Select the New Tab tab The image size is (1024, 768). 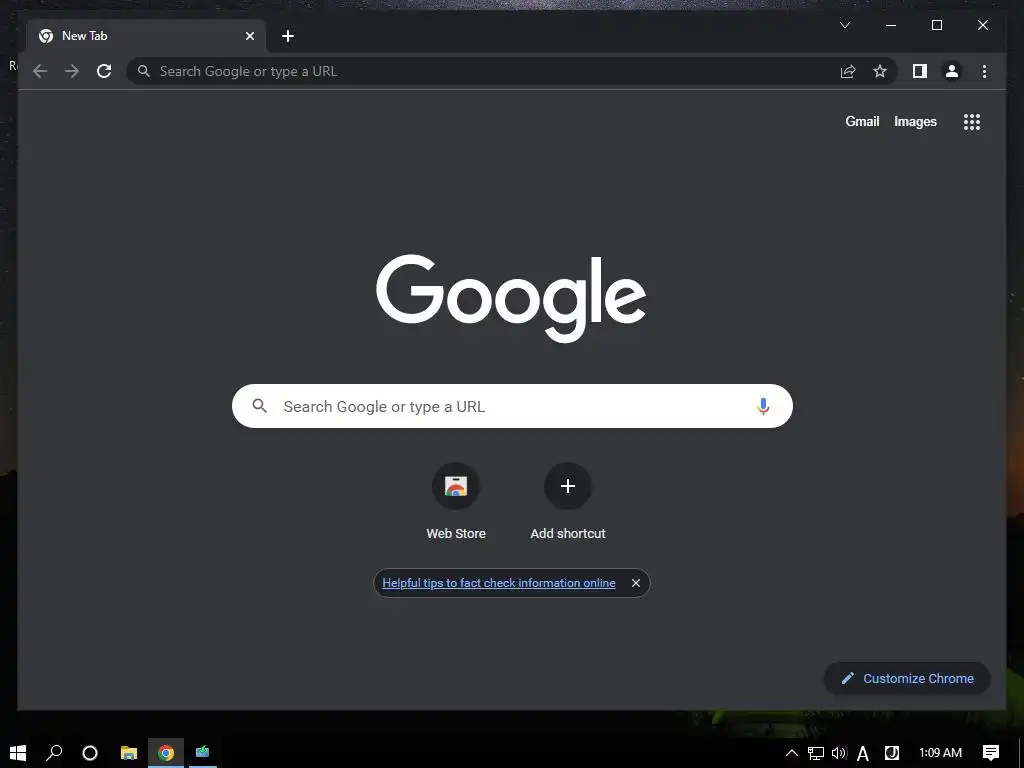pyautogui.click(x=146, y=36)
